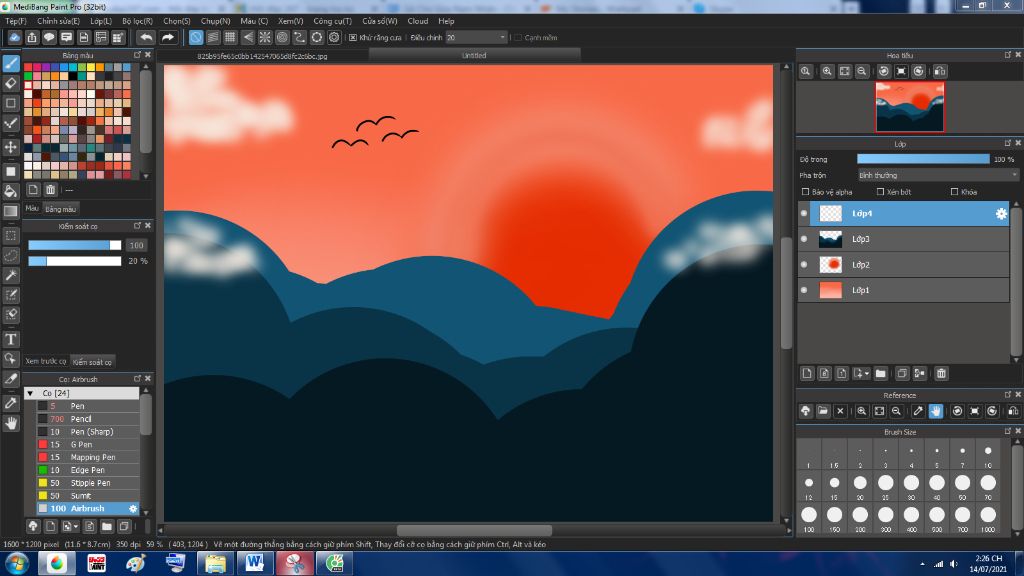This screenshot has width=1024, height=576.
Task: Switch to the Untitled document tab
Action: 474,56
